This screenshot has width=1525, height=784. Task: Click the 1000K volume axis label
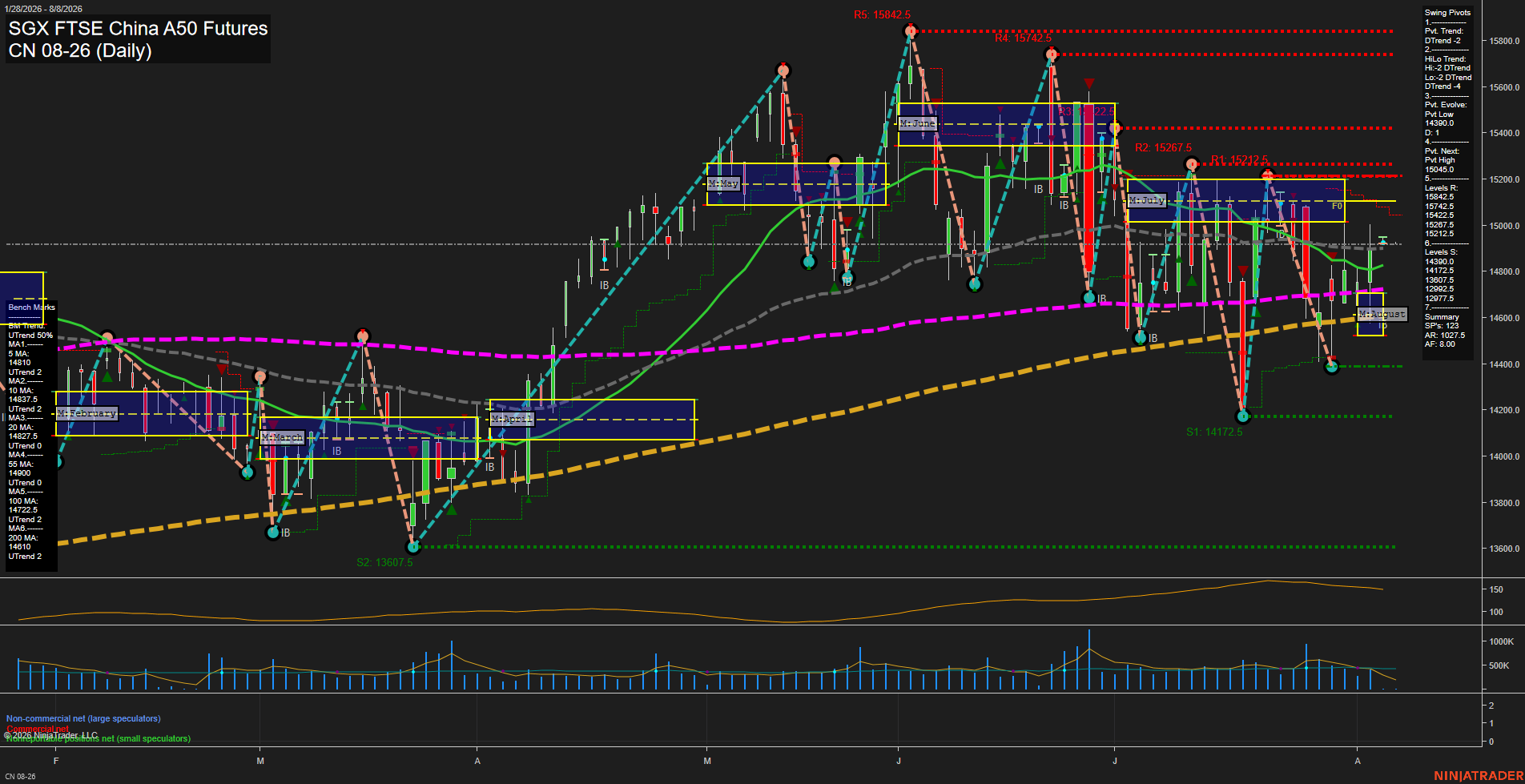1501,641
